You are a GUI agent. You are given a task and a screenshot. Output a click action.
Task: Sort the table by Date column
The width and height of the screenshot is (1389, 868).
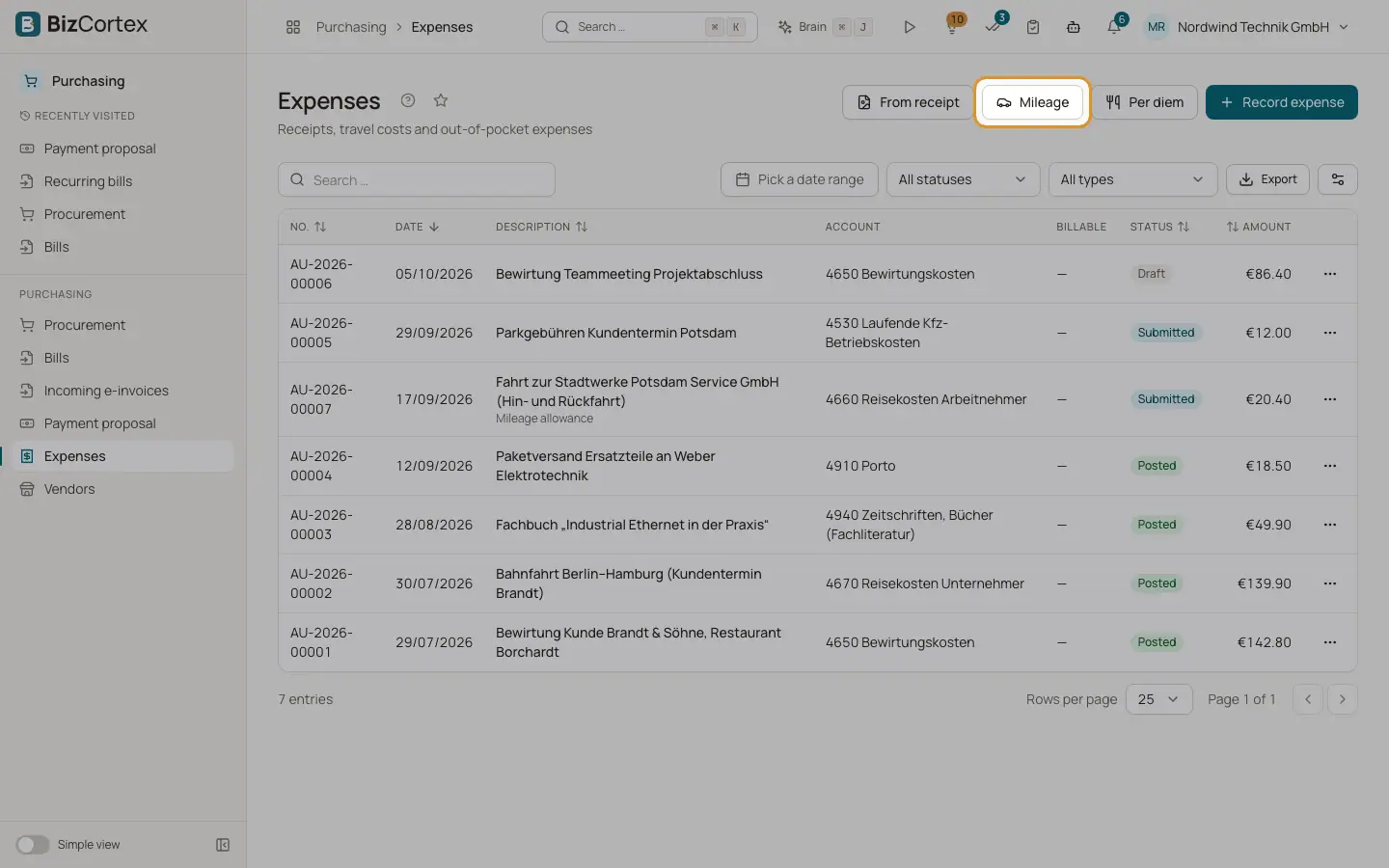417,227
